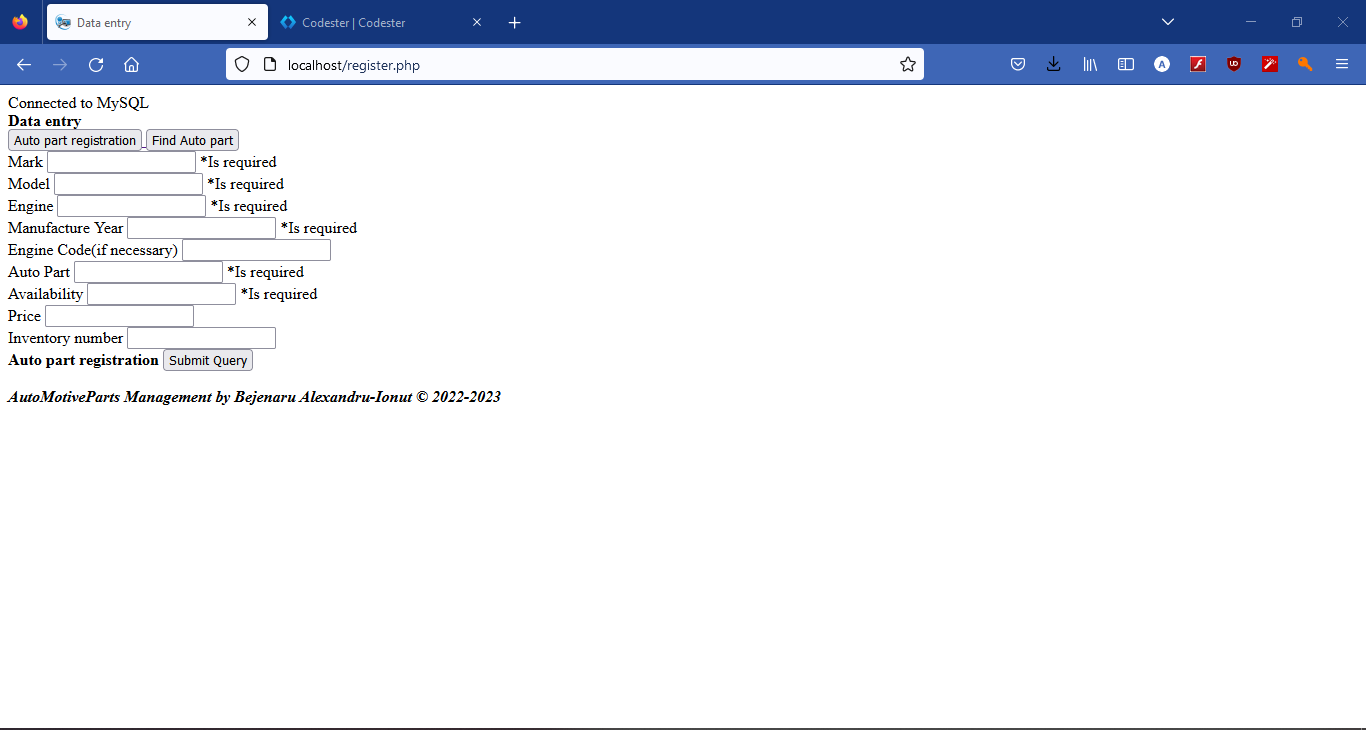Open the Save to Pocket icon

[x=1017, y=65]
